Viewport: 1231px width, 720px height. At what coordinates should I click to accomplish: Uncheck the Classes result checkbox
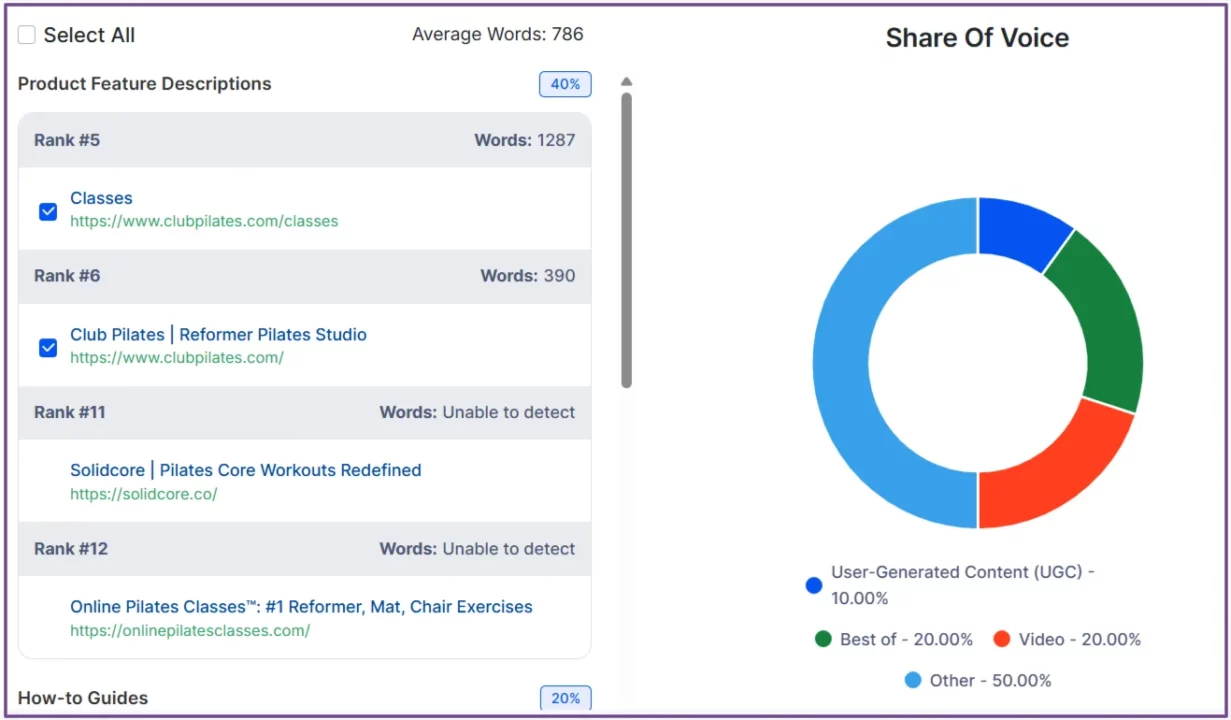(x=48, y=211)
